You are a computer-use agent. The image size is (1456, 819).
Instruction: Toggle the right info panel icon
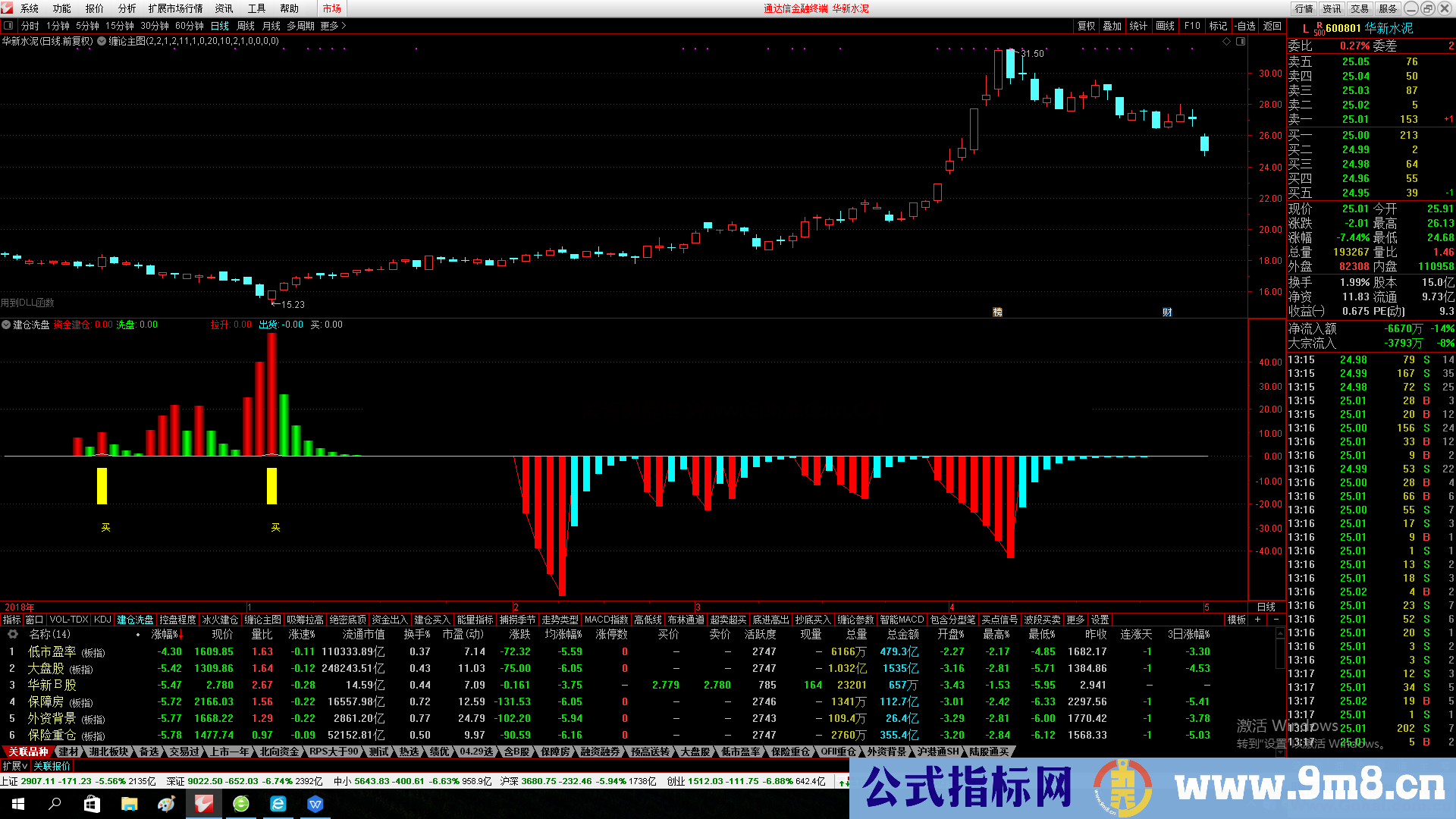tap(1241, 42)
